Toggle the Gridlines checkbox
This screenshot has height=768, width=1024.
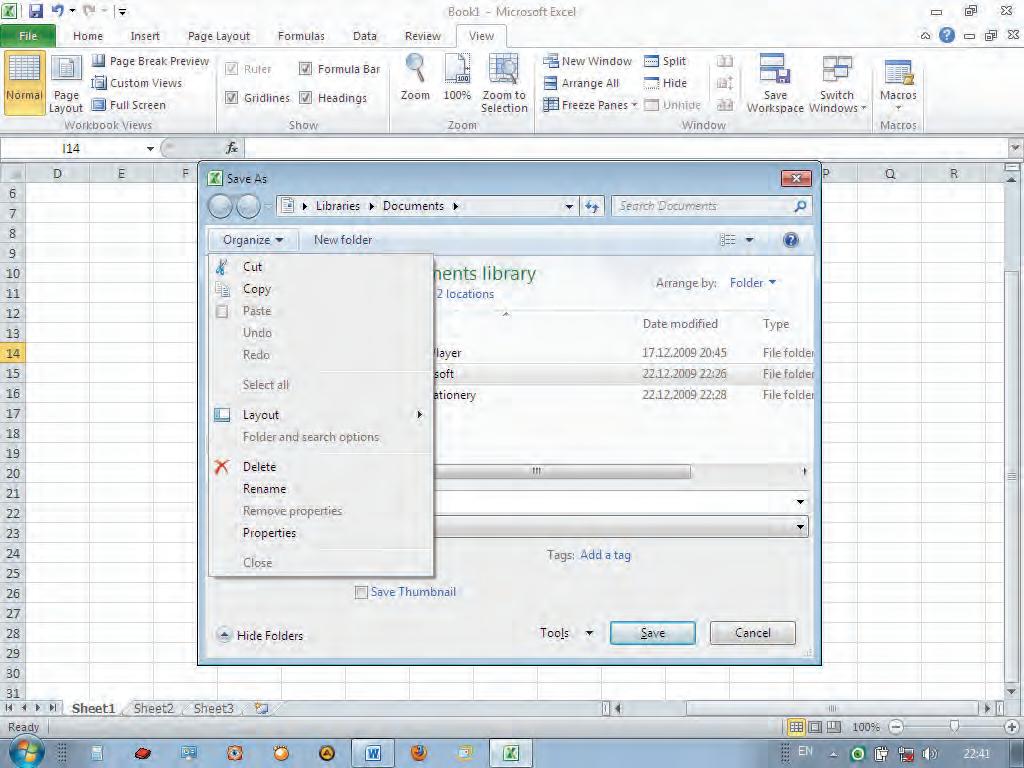point(231,98)
